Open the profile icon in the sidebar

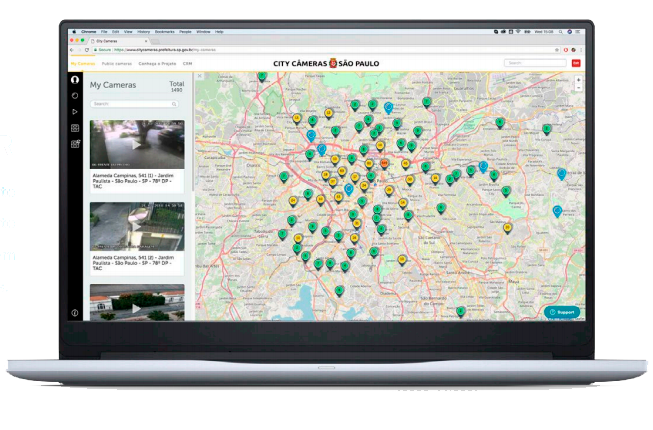tap(75, 78)
